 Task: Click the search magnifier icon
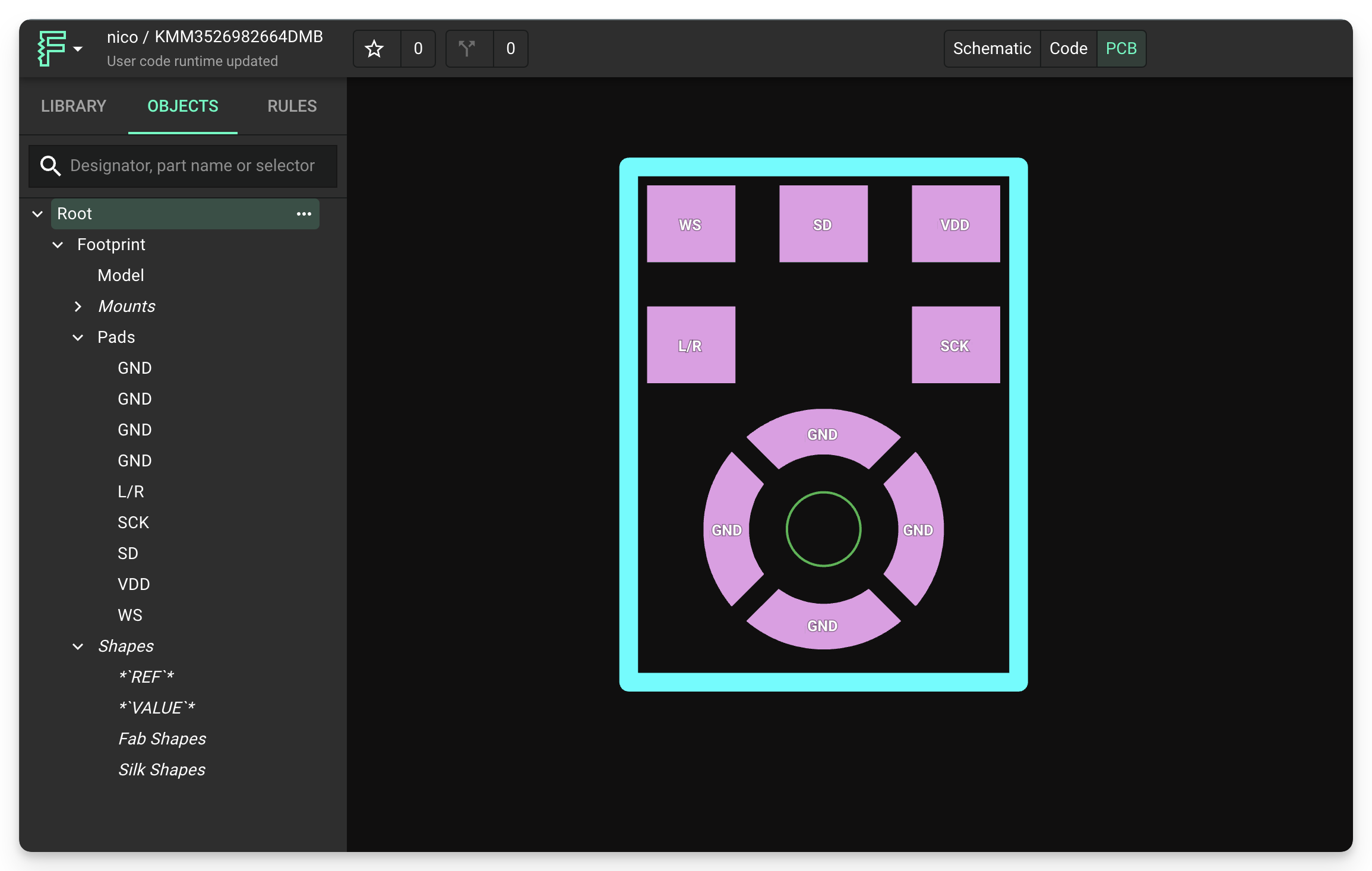(x=50, y=166)
